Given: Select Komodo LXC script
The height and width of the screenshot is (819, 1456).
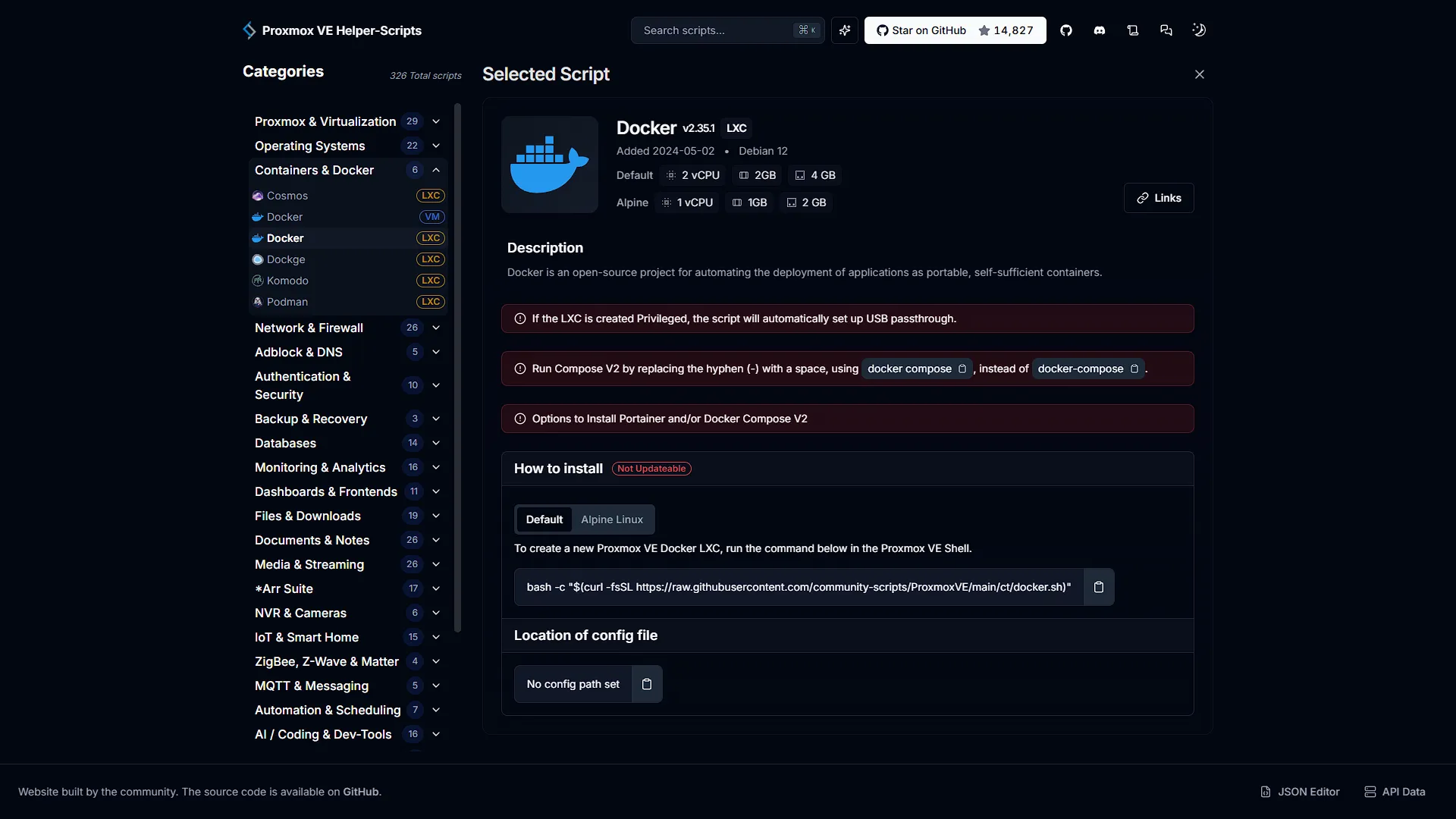Looking at the screenshot, I should coord(348,281).
